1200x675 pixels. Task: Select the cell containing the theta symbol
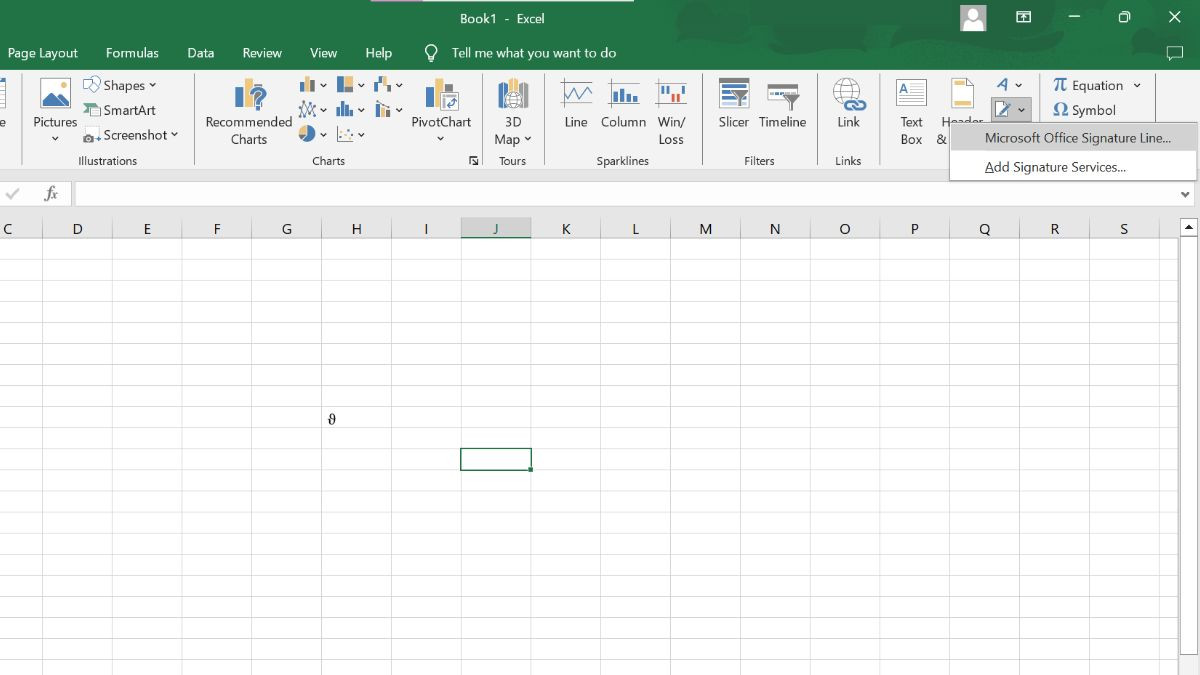click(x=356, y=417)
